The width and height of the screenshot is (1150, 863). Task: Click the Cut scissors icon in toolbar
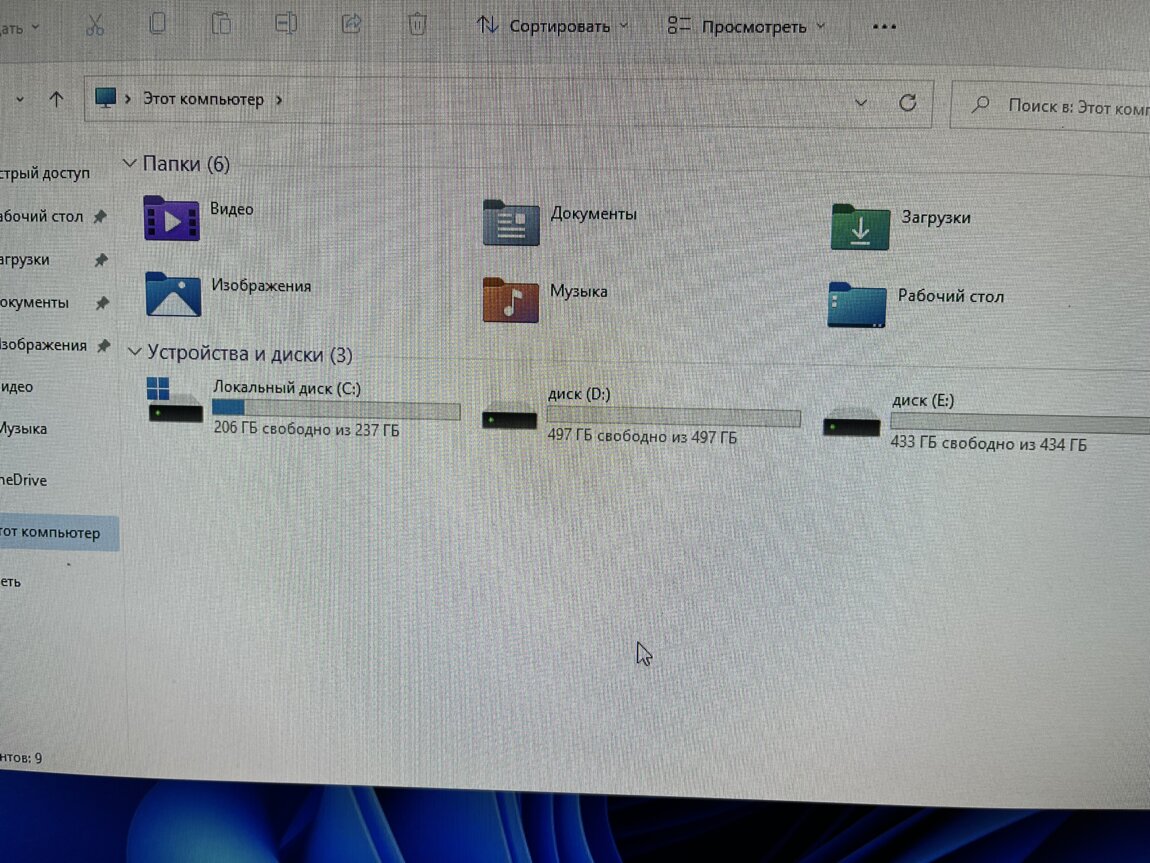click(95, 25)
